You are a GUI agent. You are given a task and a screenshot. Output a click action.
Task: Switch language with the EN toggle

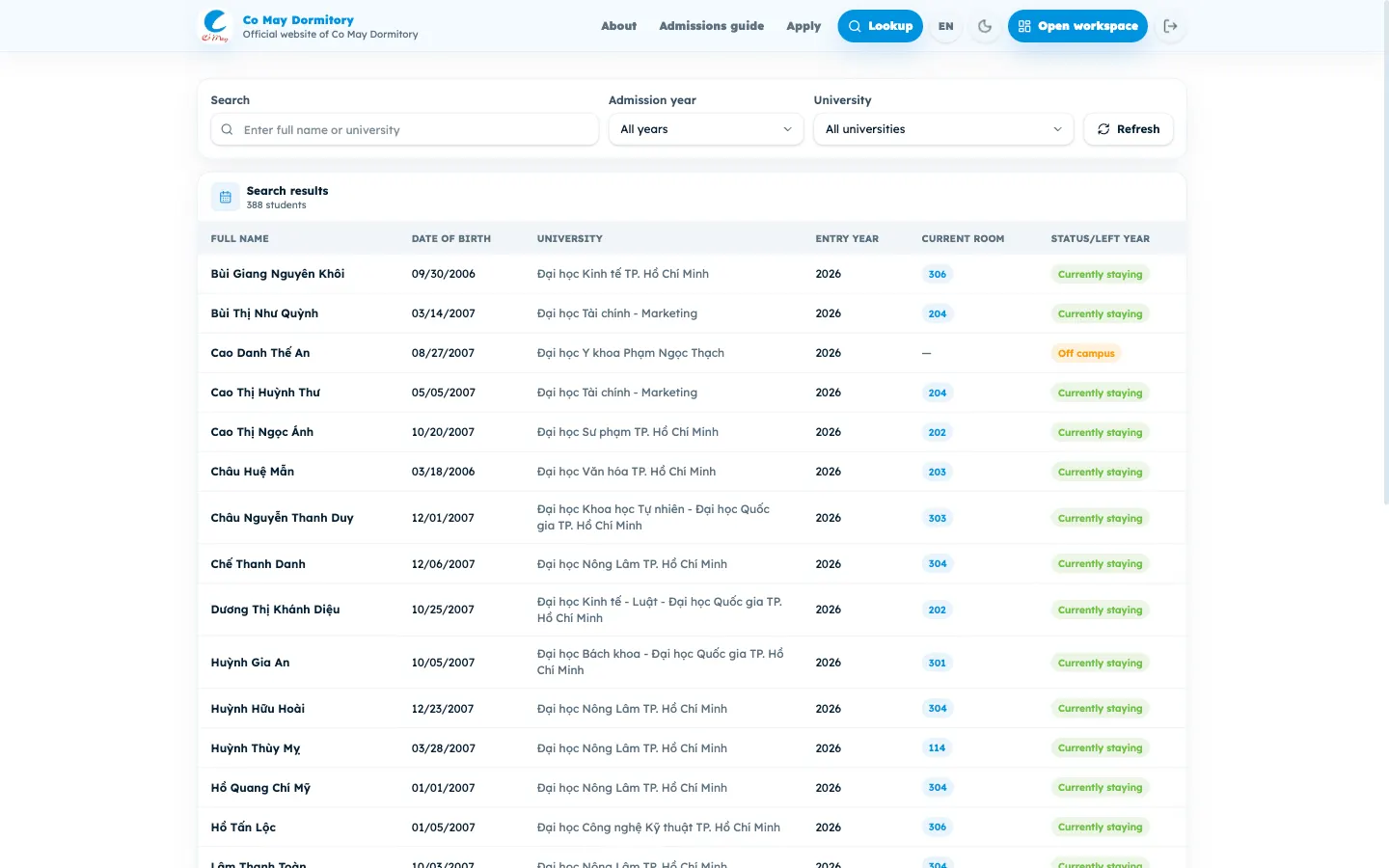[x=945, y=26]
